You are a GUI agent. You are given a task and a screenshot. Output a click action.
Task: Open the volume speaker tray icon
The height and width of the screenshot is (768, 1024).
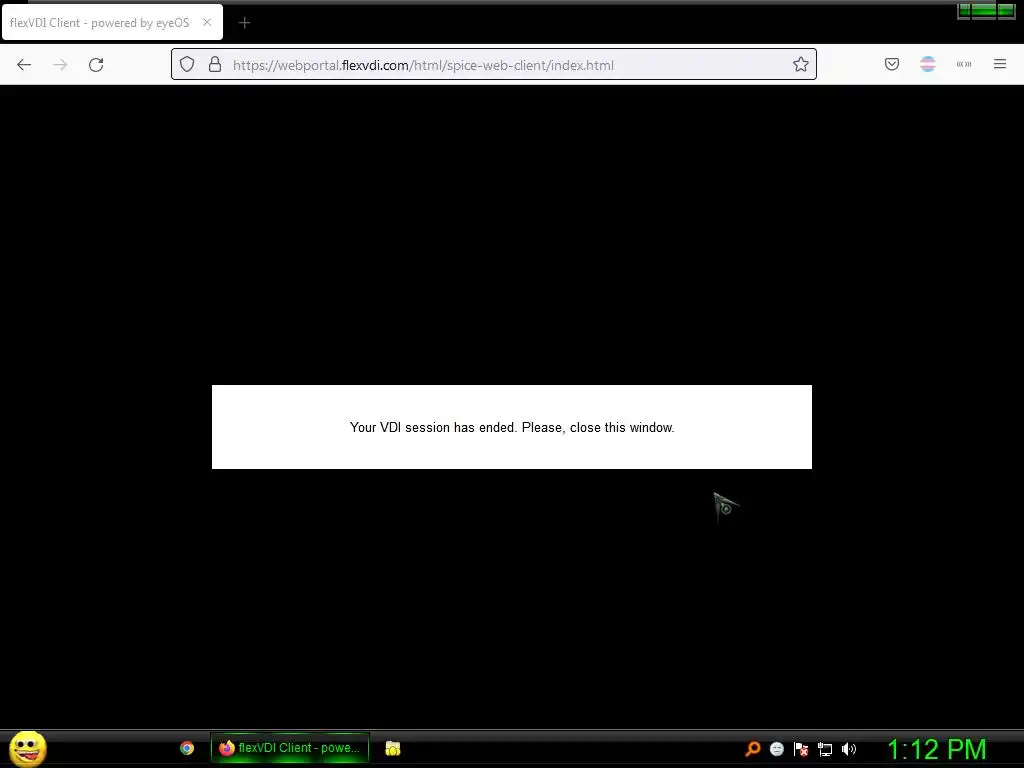(x=848, y=749)
